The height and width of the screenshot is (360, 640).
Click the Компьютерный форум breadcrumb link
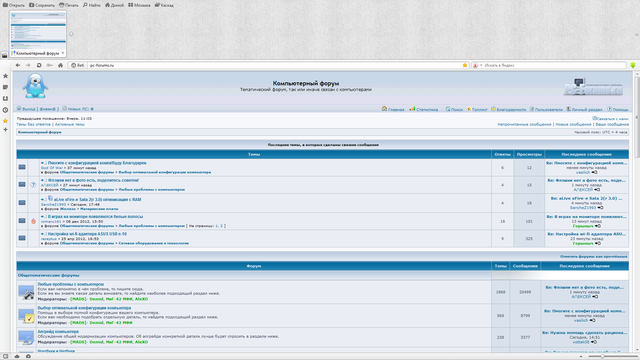pos(40,132)
